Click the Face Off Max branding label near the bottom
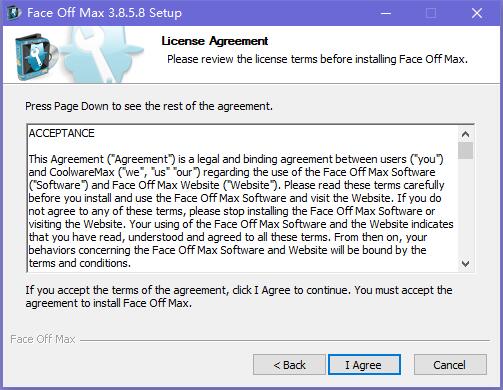Screen dimensions: 503x390 coord(43,339)
